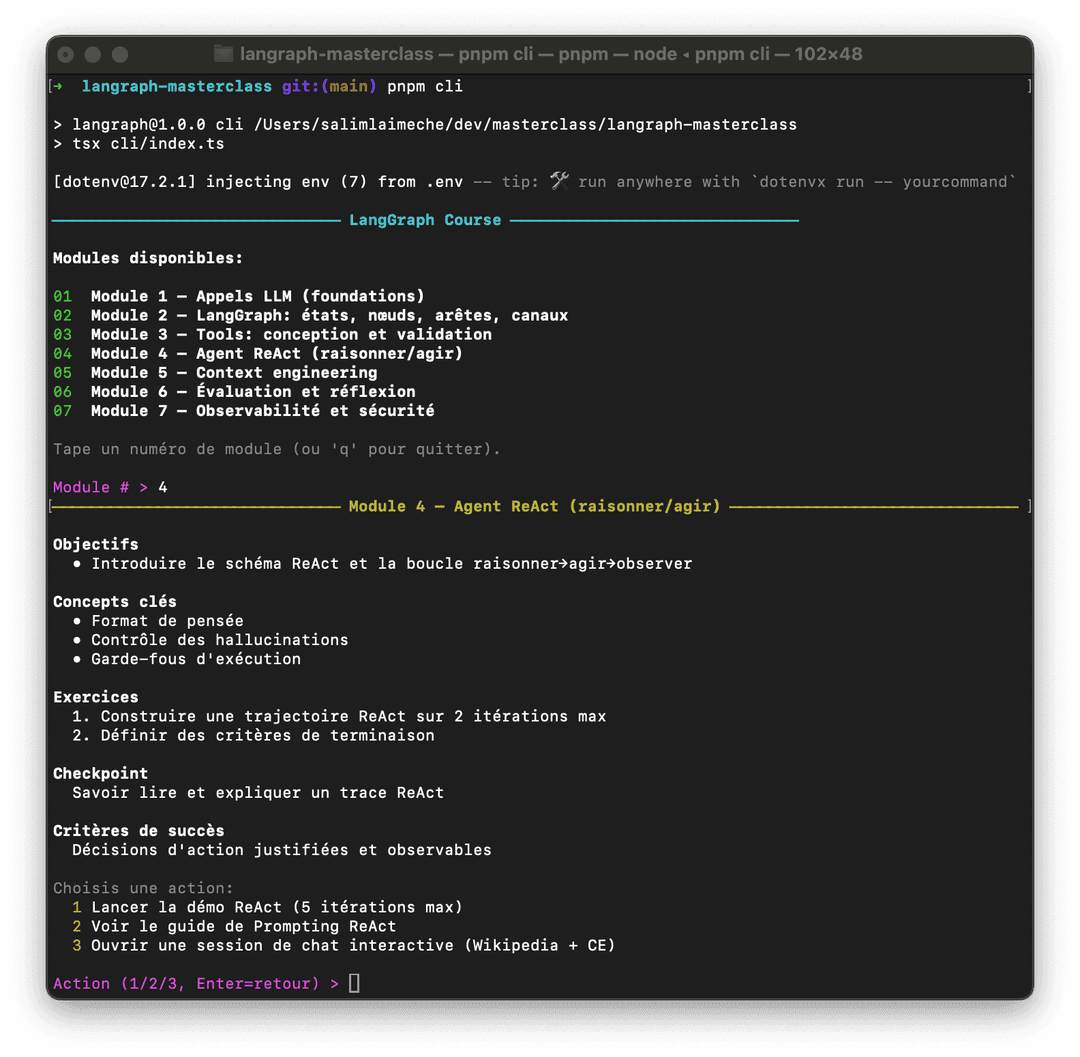
Task: Click the 'Contrôle des hallucinations' bullet point
Action: 219,640
